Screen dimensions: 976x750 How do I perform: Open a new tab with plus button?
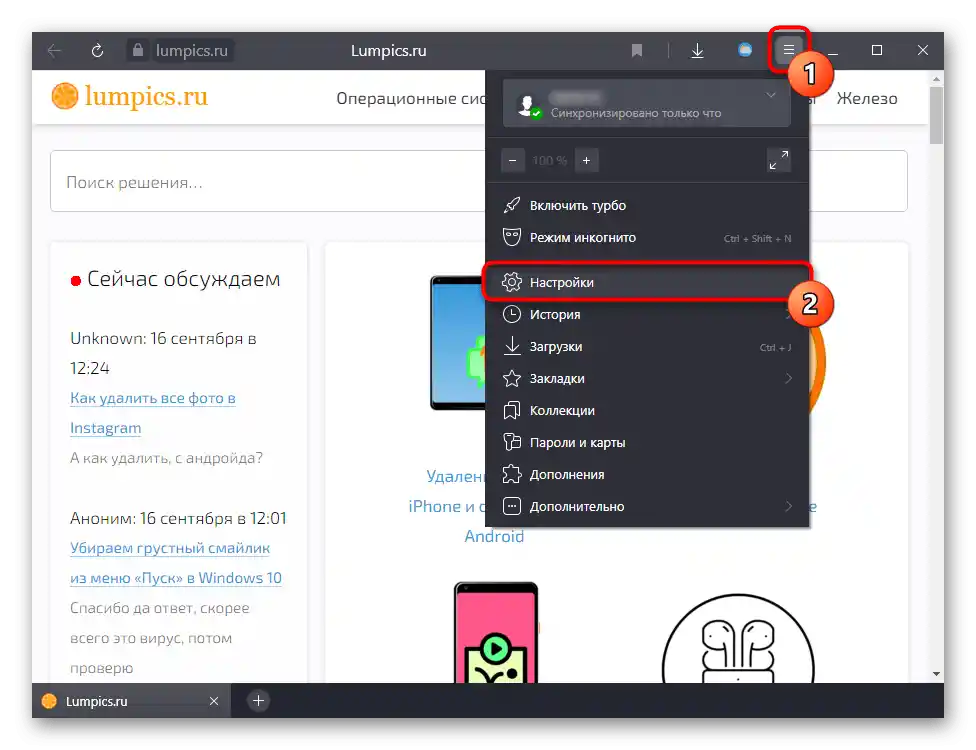[258, 701]
